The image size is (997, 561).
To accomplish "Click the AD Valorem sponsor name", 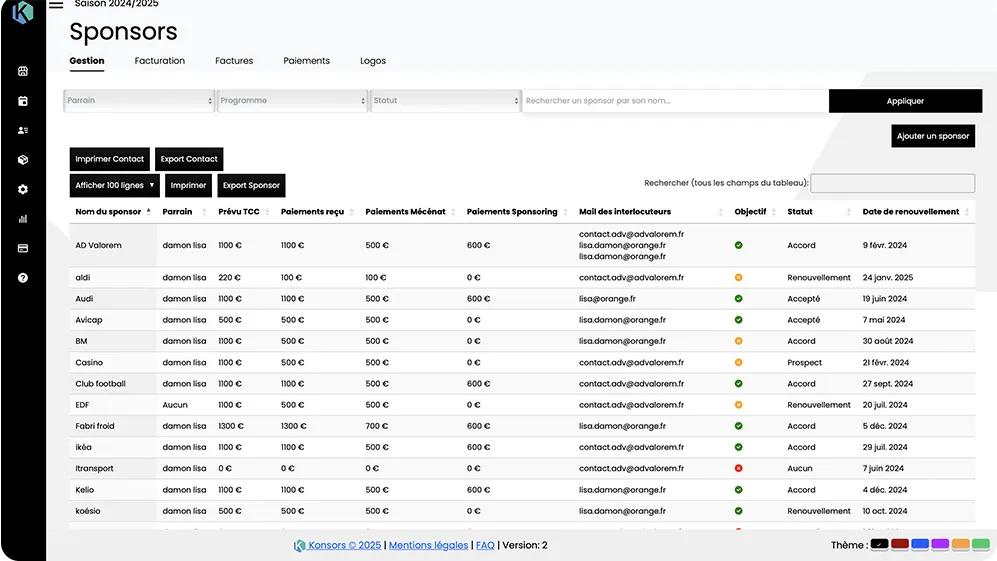I will click(99, 245).
